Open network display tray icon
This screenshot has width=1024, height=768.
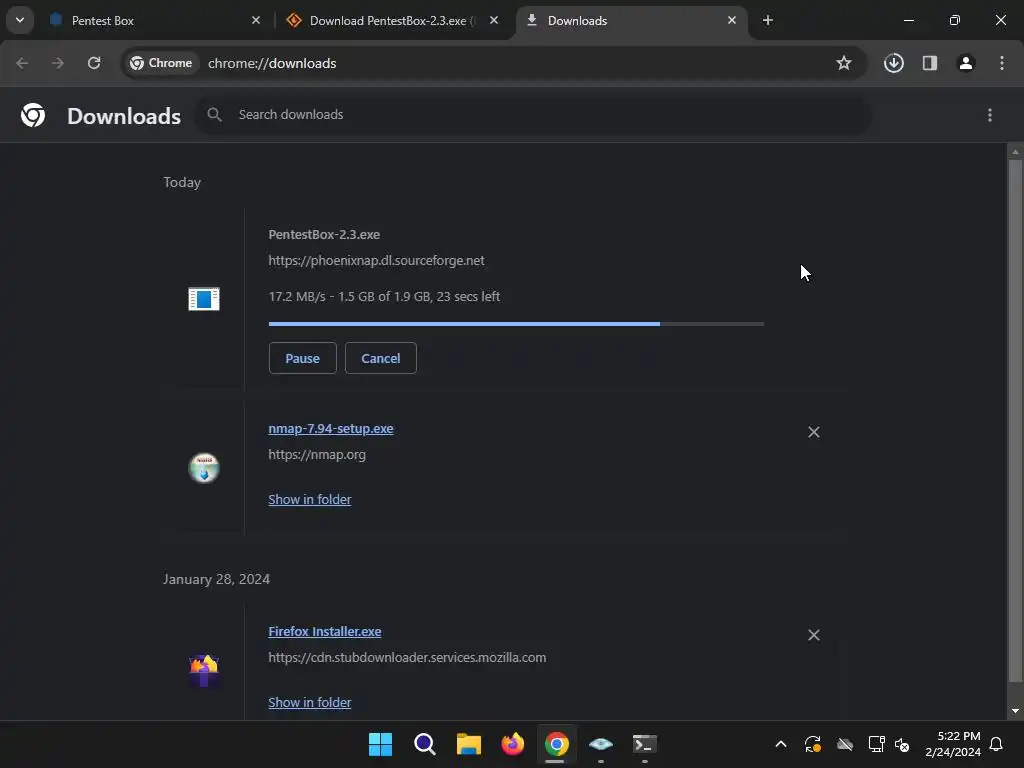coord(876,744)
